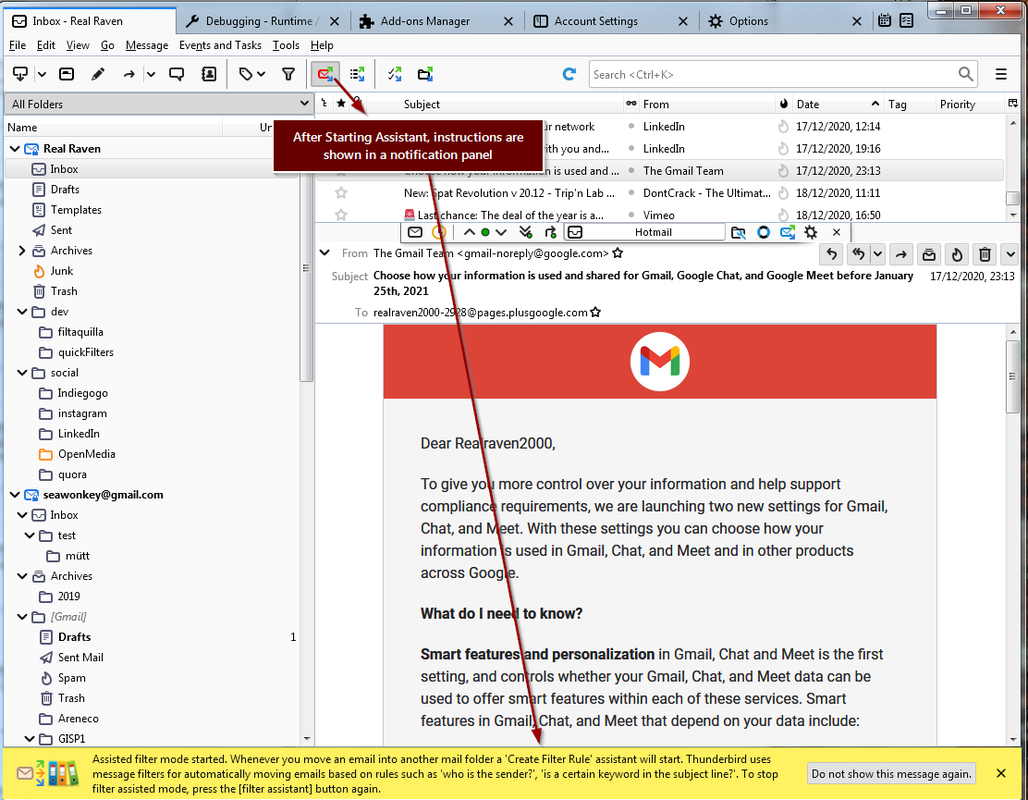Screen dimensions: 1028x800
Task: Click the message body vertical scrollbar thumb
Action: coord(1013,377)
